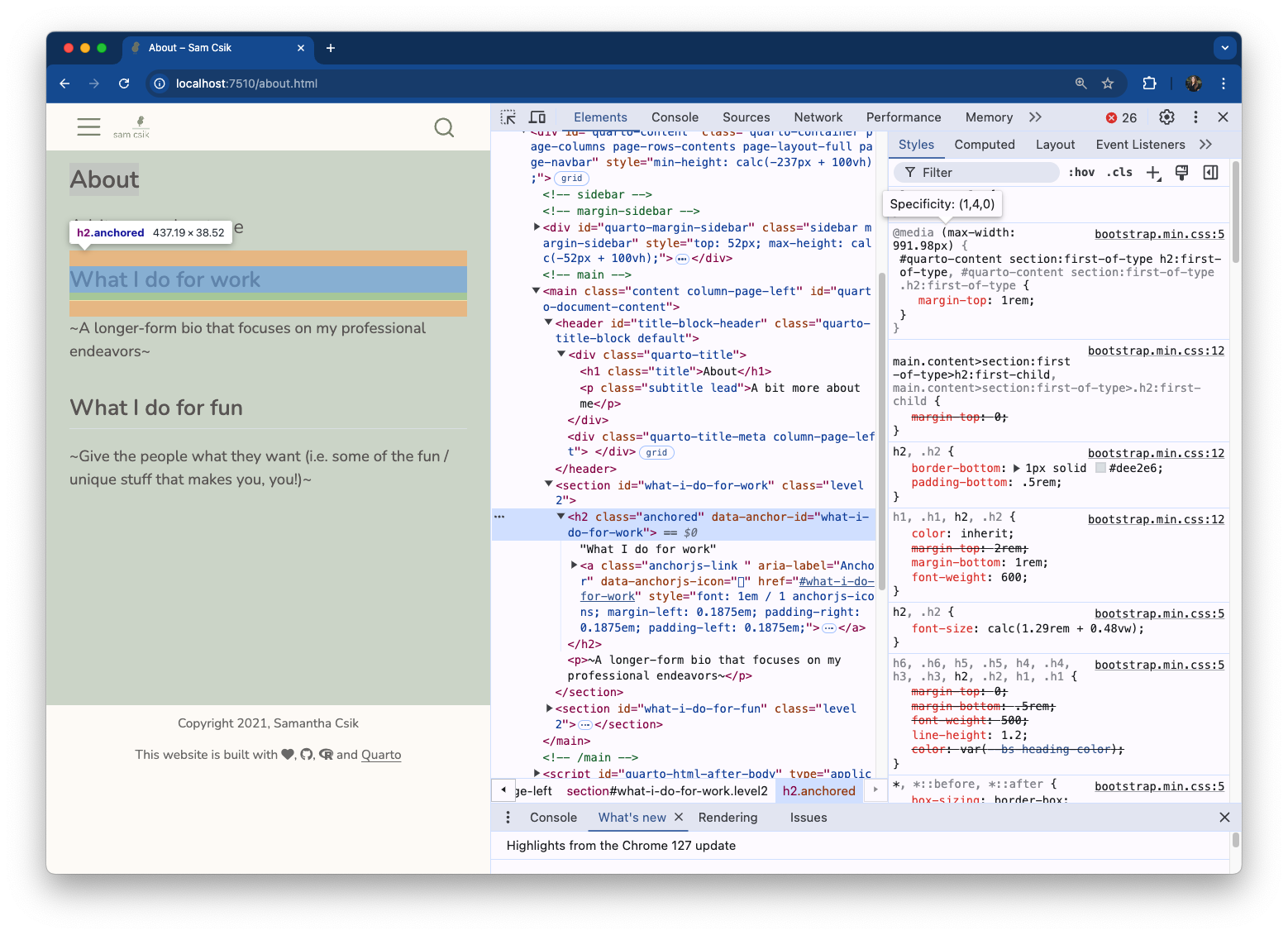
Task: Expand the what-i-do-for-fun section node
Action: (x=549, y=708)
